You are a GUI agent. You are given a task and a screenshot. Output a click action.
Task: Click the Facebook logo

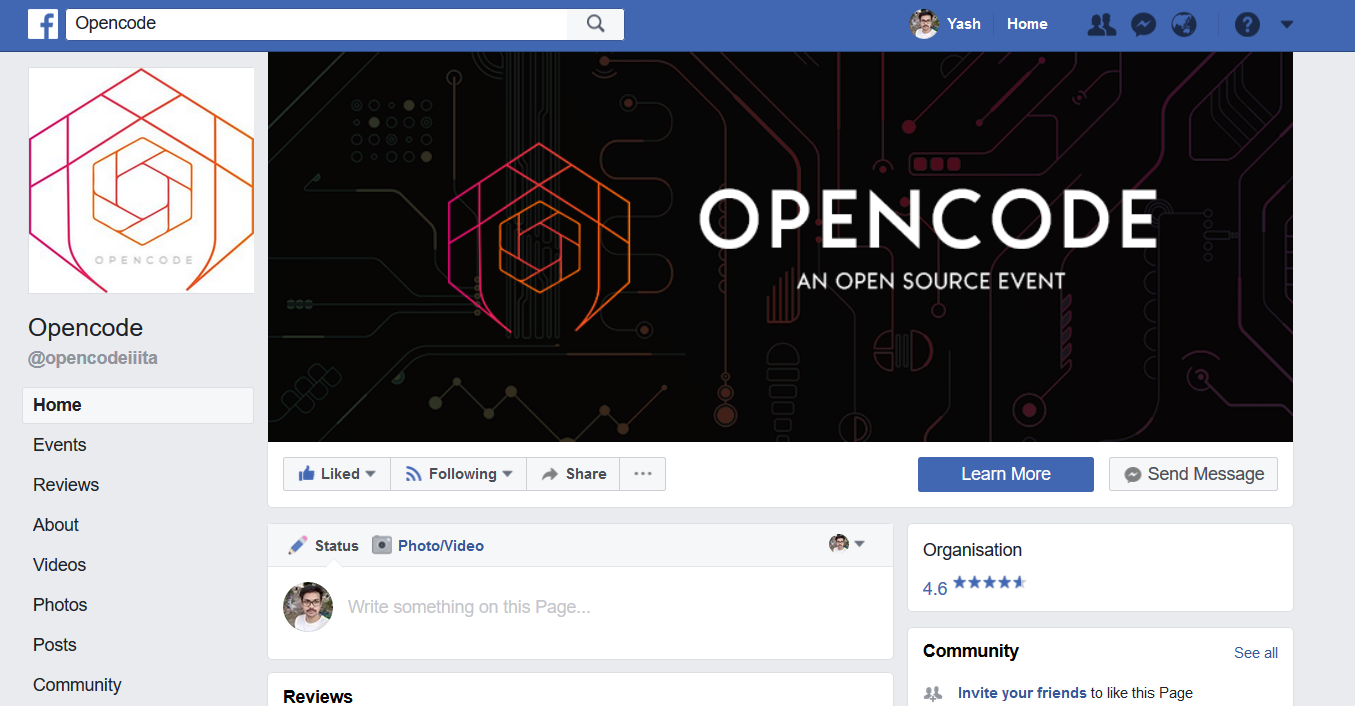(x=42, y=24)
